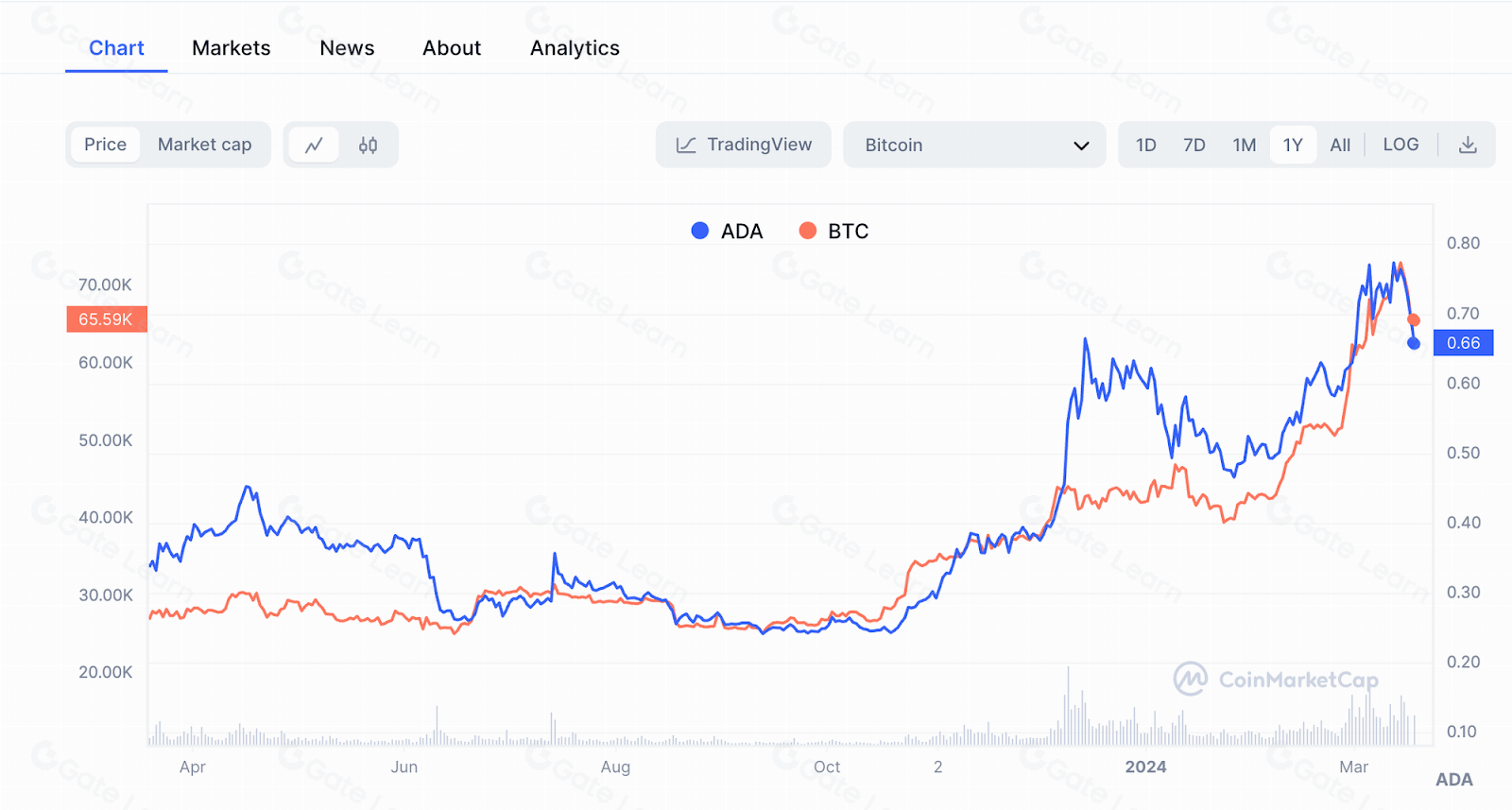Show the All time range
The width and height of the screenshot is (1512, 810).
pos(1340,145)
